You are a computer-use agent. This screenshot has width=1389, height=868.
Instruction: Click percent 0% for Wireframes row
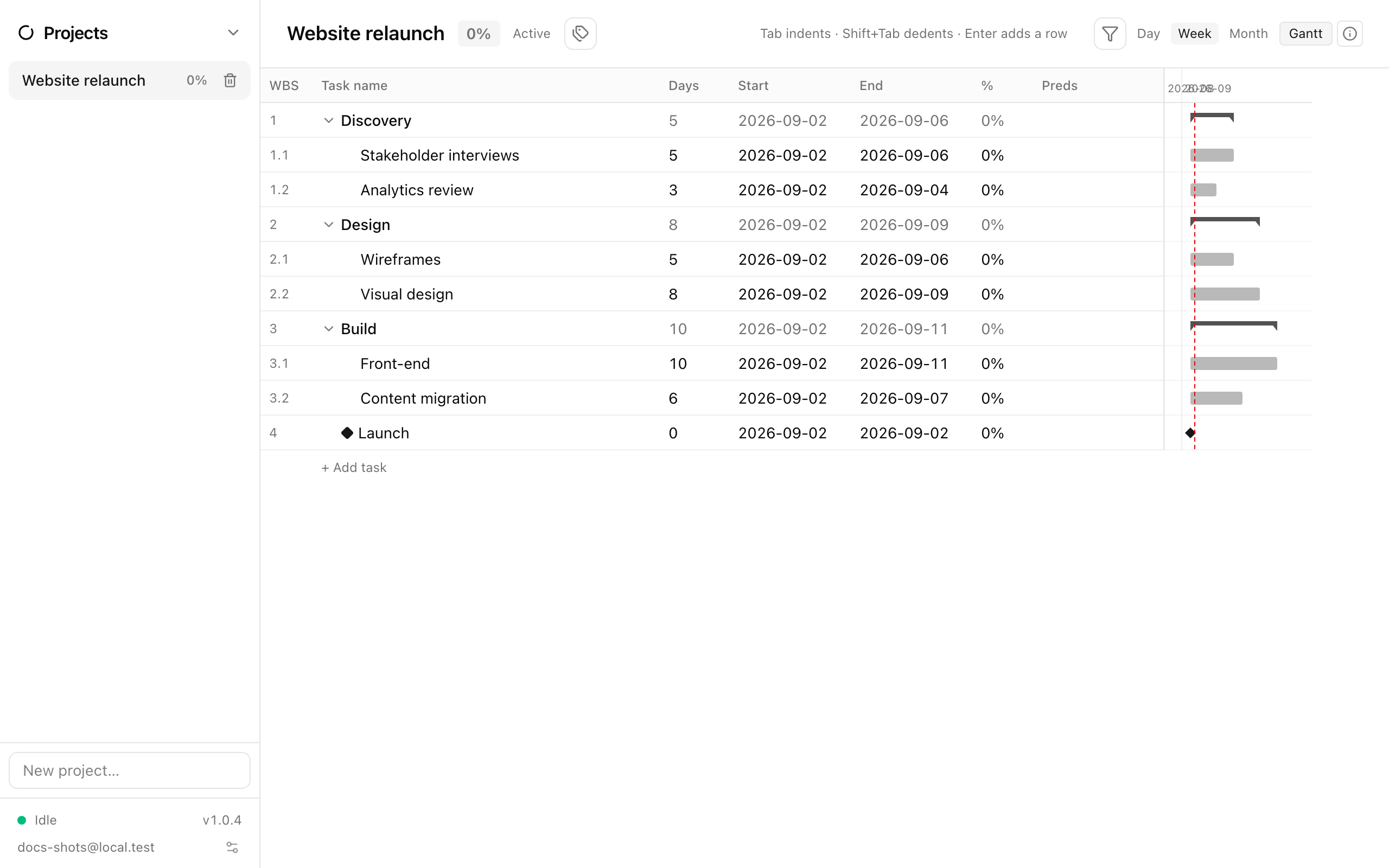click(992, 259)
